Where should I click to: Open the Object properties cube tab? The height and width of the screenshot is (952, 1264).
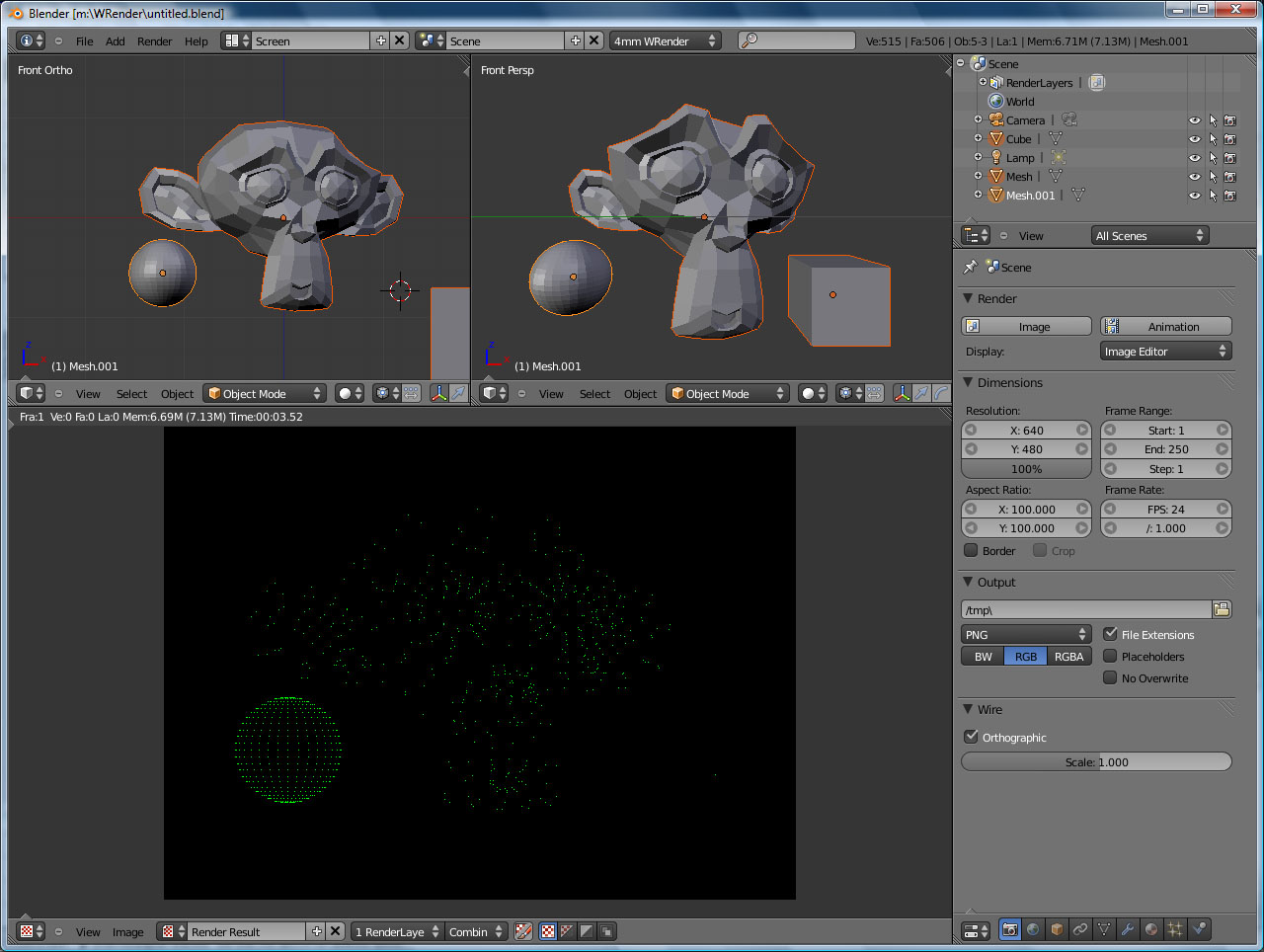1057,929
